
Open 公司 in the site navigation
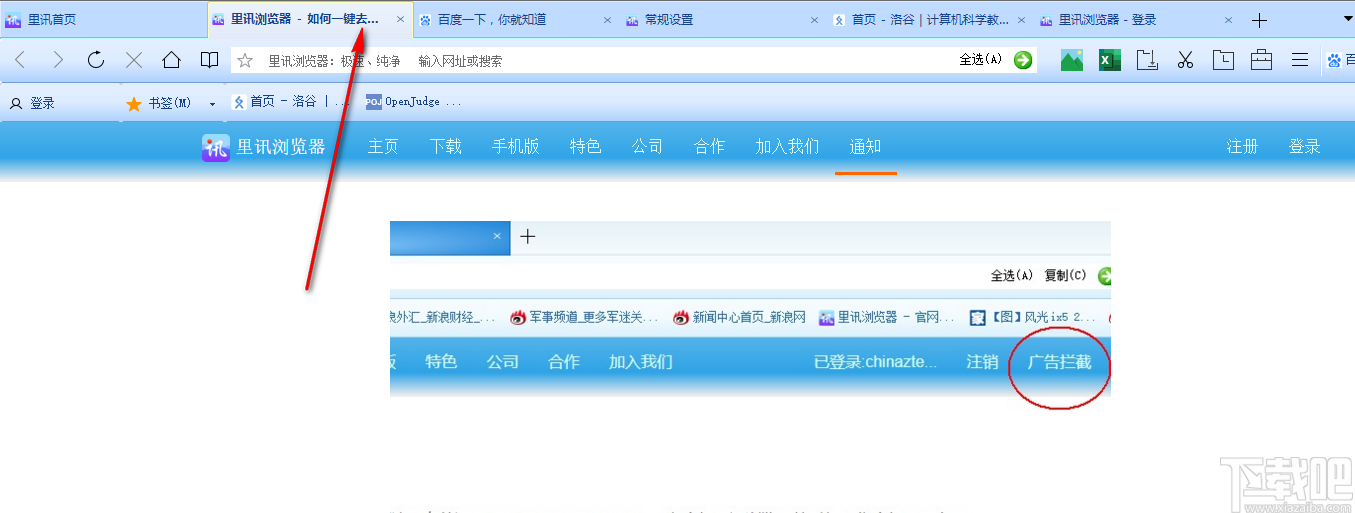click(648, 147)
